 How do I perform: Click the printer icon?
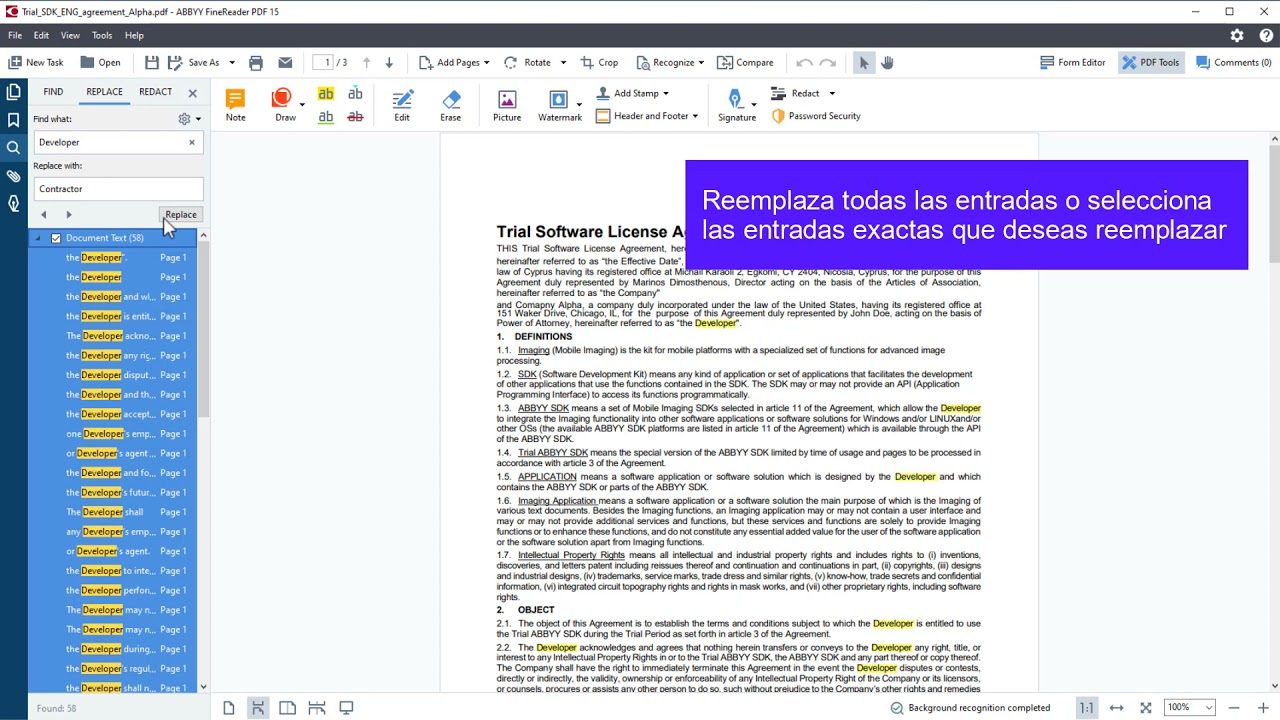point(256,62)
